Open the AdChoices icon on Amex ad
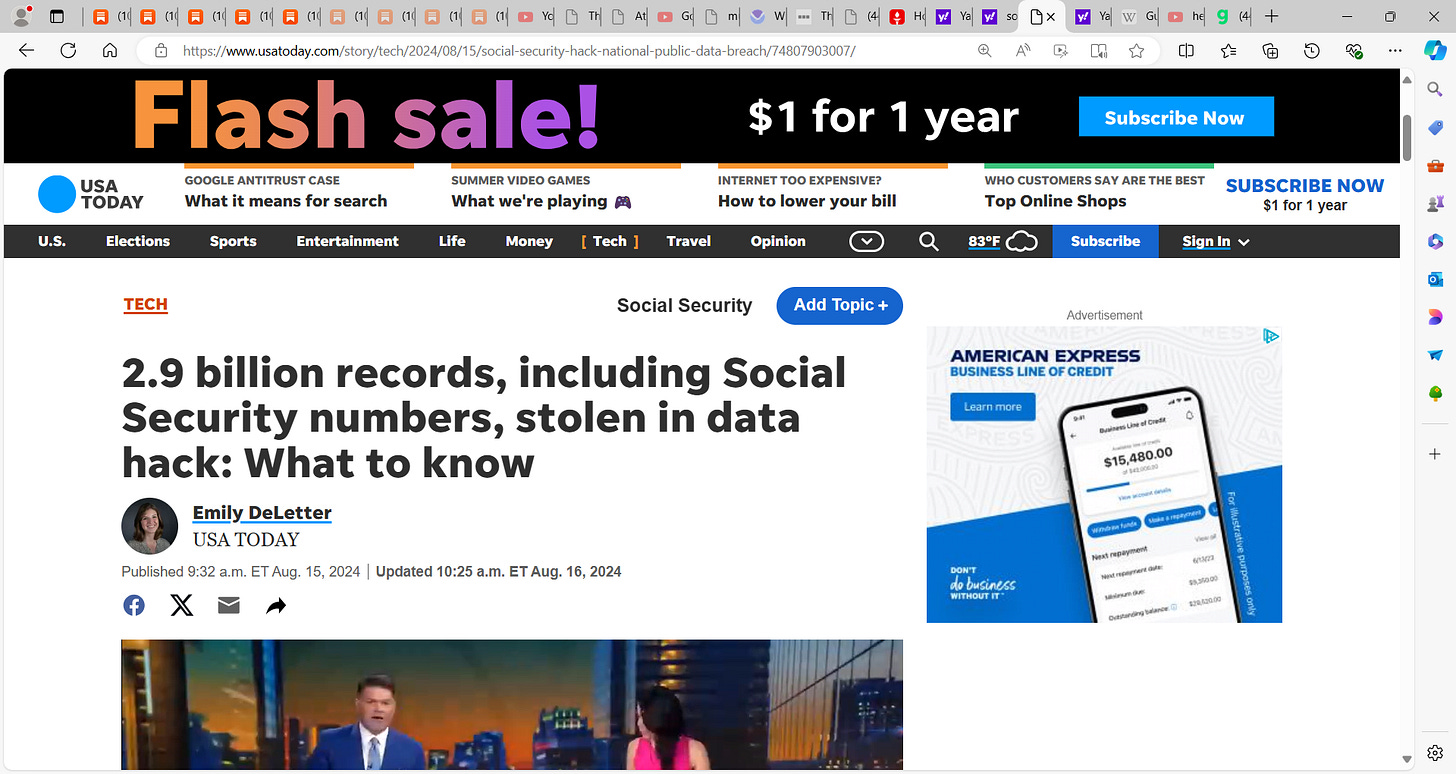This screenshot has width=1456, height=774. click(1271, 336)
